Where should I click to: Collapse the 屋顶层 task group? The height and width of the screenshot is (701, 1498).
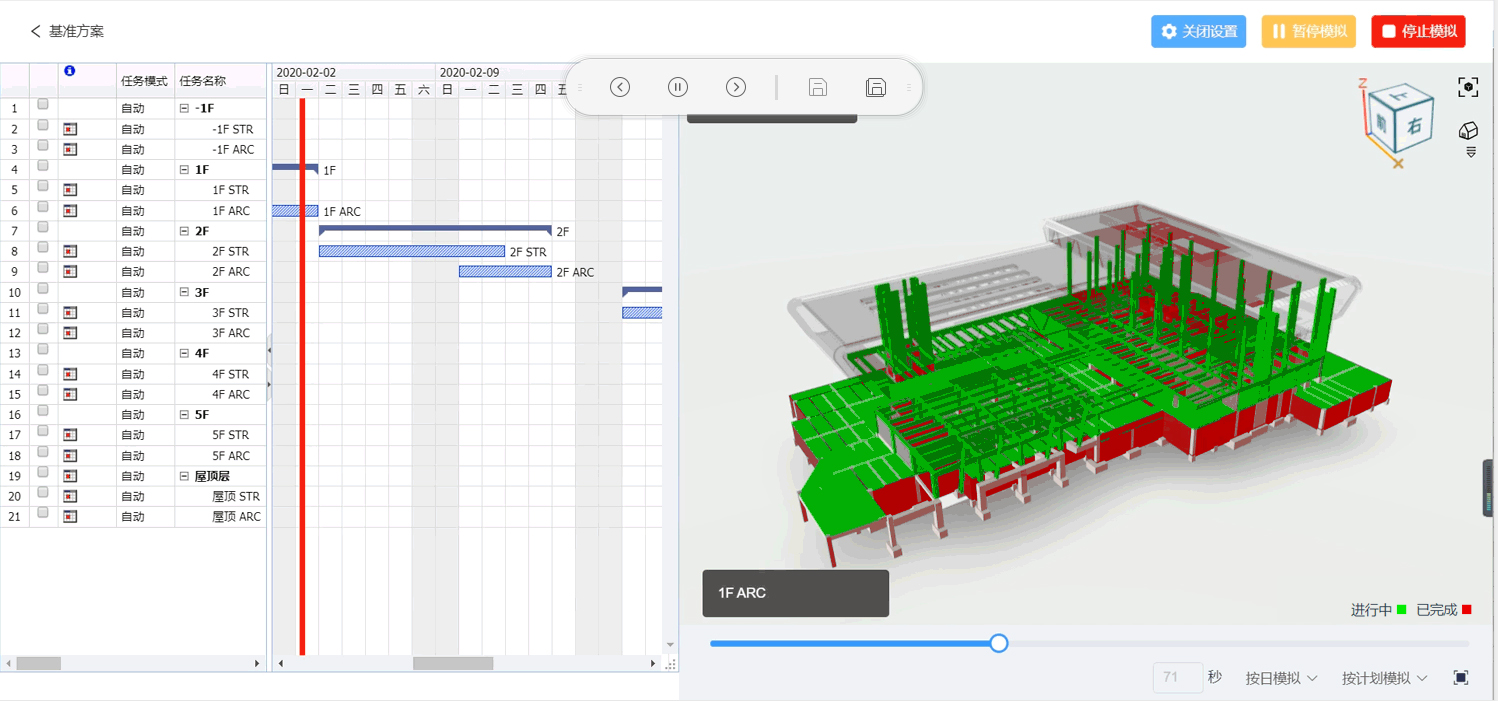(184, 476)
